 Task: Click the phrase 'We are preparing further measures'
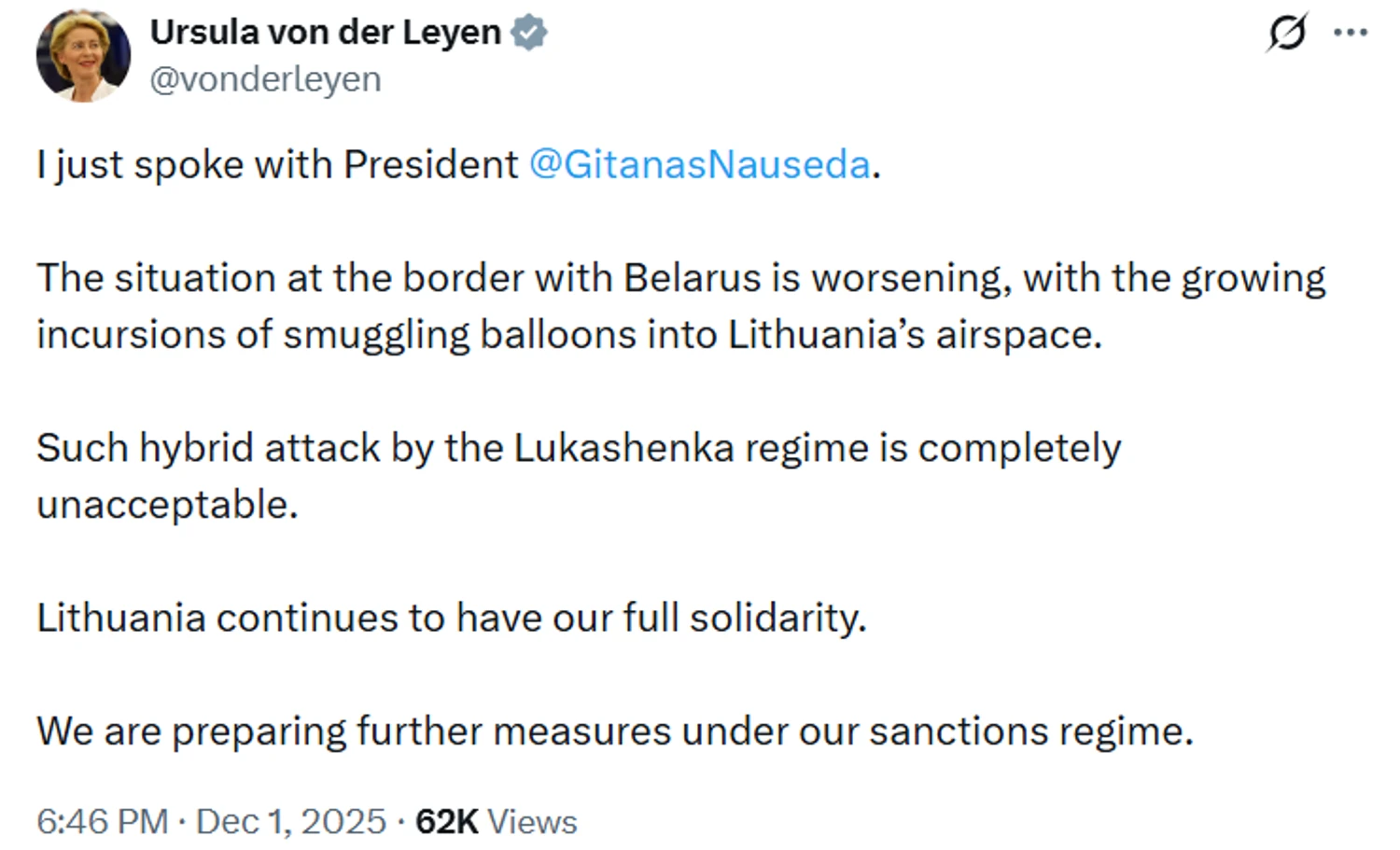point(353,732)
